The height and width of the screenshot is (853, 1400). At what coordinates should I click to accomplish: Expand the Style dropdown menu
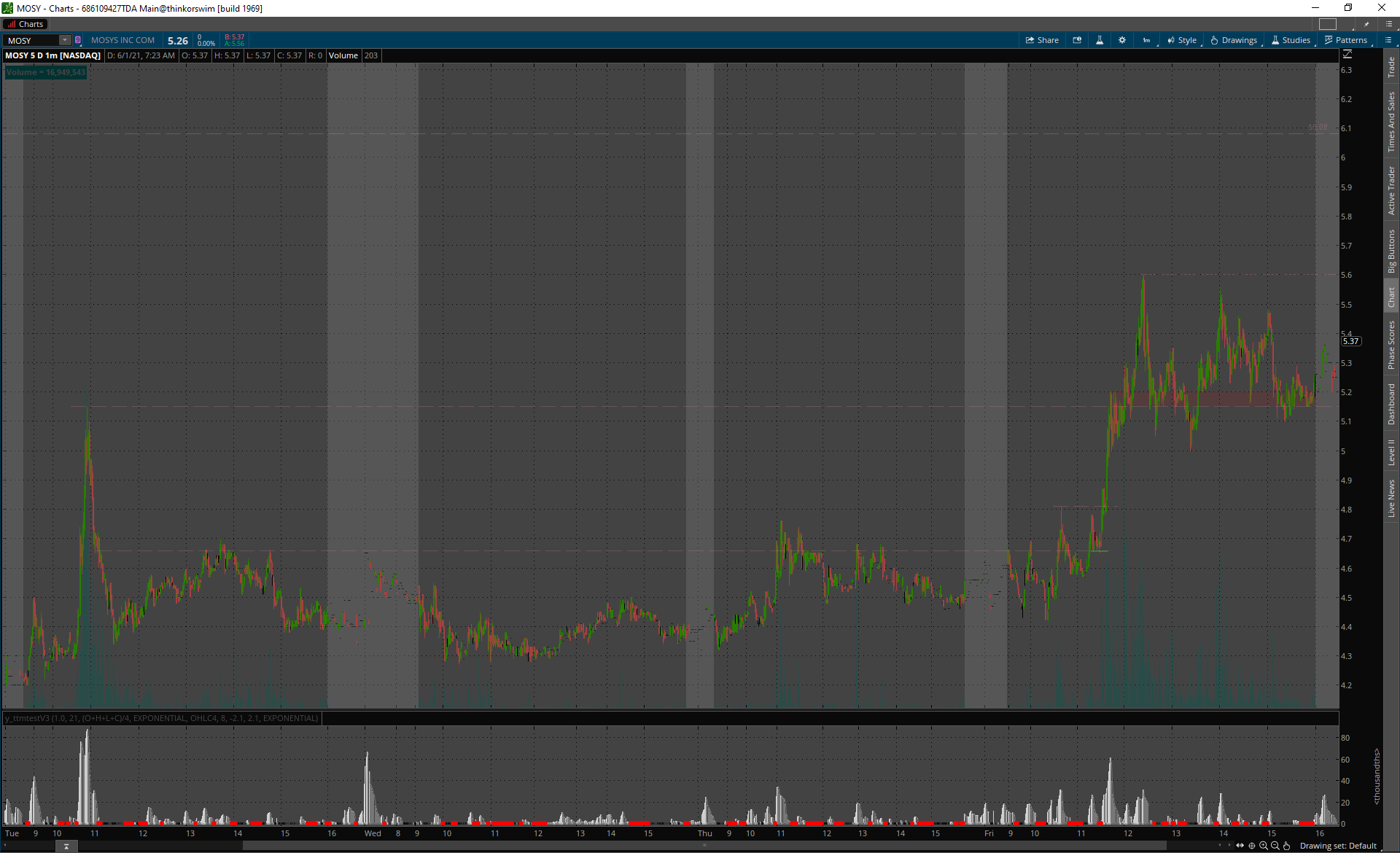pos(1182,40)
